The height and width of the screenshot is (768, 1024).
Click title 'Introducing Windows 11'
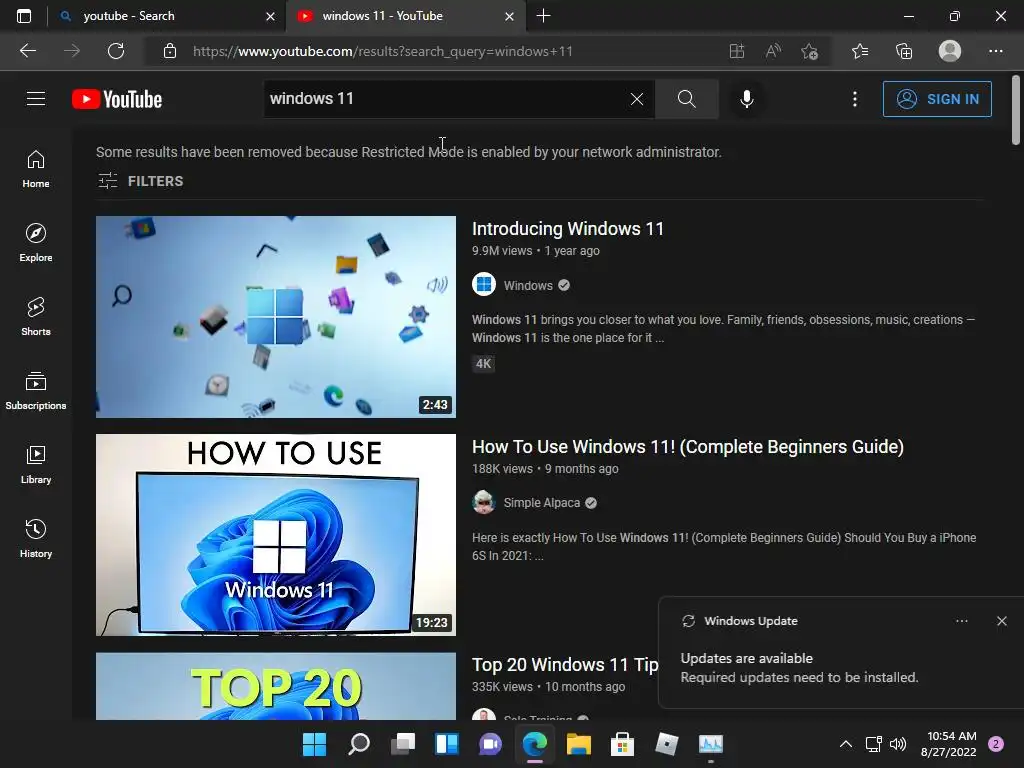coord(568,229)
